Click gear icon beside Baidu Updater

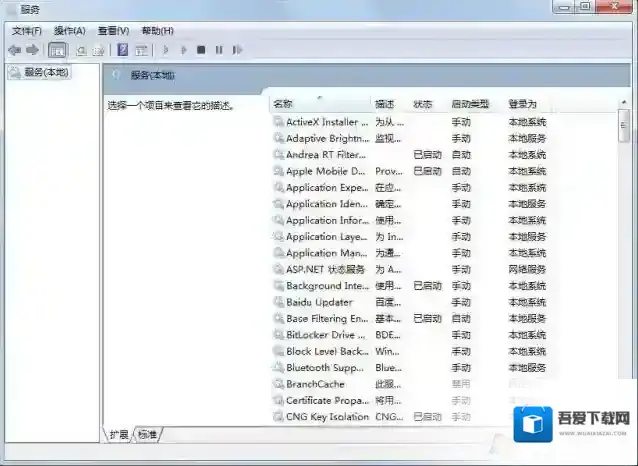tap(279, 302)
